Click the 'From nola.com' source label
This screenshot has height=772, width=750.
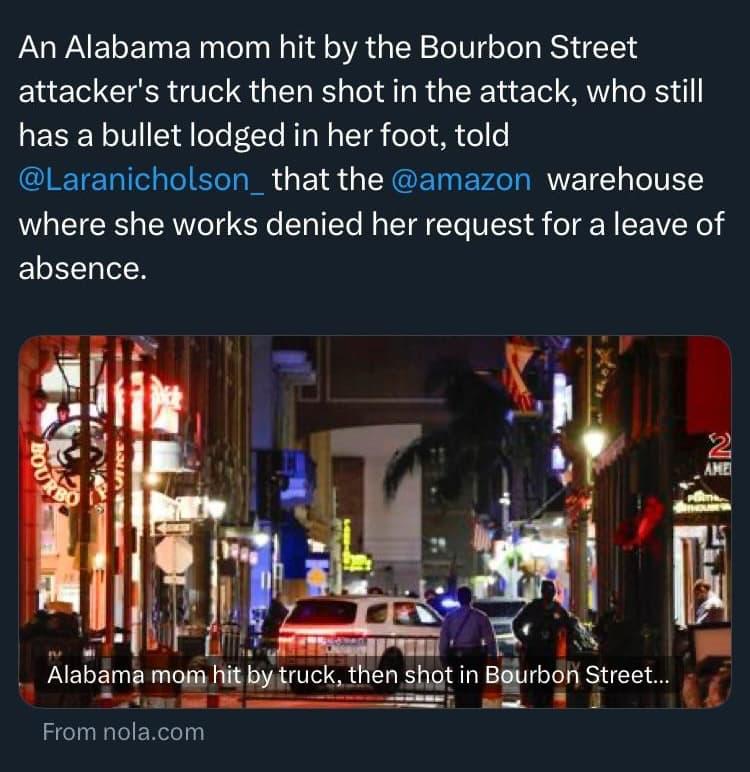(x=123, y=732)
